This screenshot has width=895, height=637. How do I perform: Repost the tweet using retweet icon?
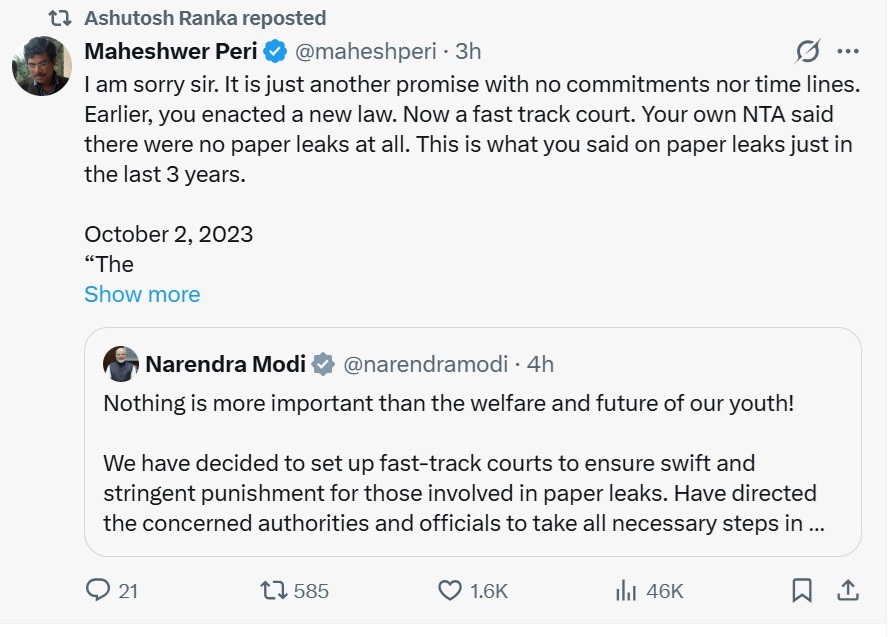(273, 590)
